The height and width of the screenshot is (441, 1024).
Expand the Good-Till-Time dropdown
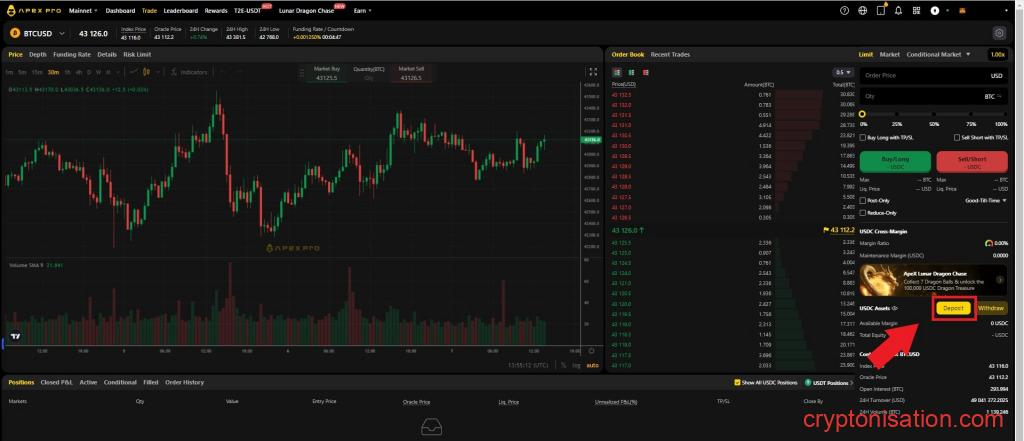pos(980,201)
